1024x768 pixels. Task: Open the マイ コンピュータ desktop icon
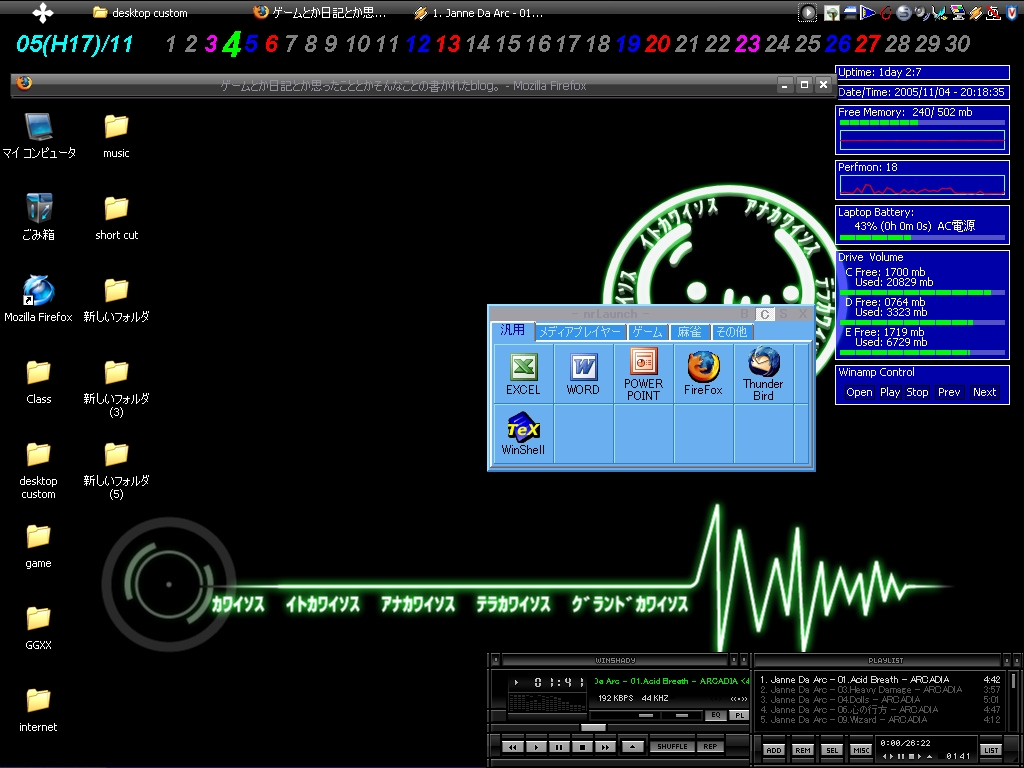pyautogui.click(x=39, y=136)
